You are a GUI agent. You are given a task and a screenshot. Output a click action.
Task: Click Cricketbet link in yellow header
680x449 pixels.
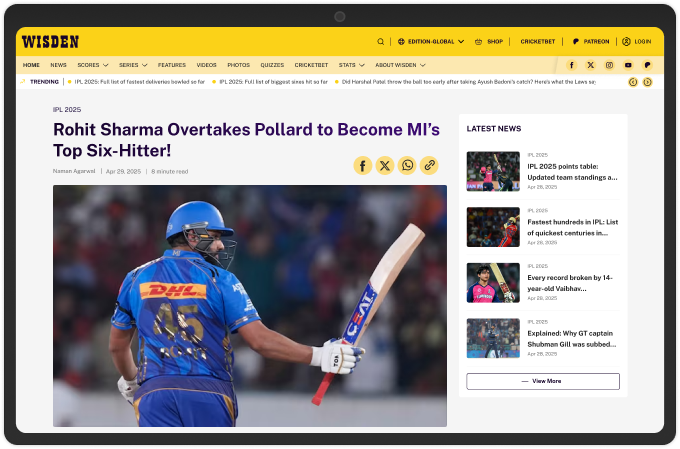pos(538,42)
